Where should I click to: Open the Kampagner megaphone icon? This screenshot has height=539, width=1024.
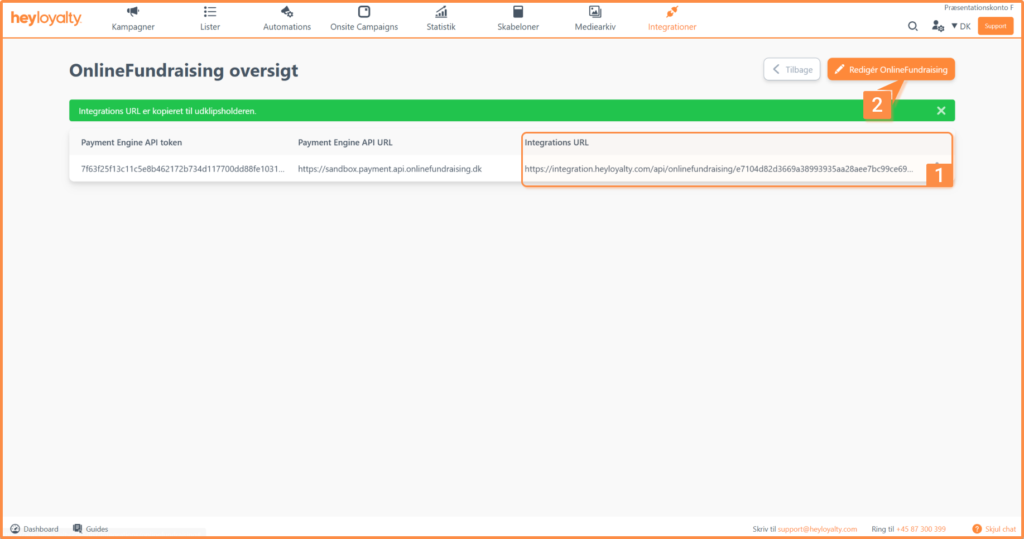click(x=133, y=11)
